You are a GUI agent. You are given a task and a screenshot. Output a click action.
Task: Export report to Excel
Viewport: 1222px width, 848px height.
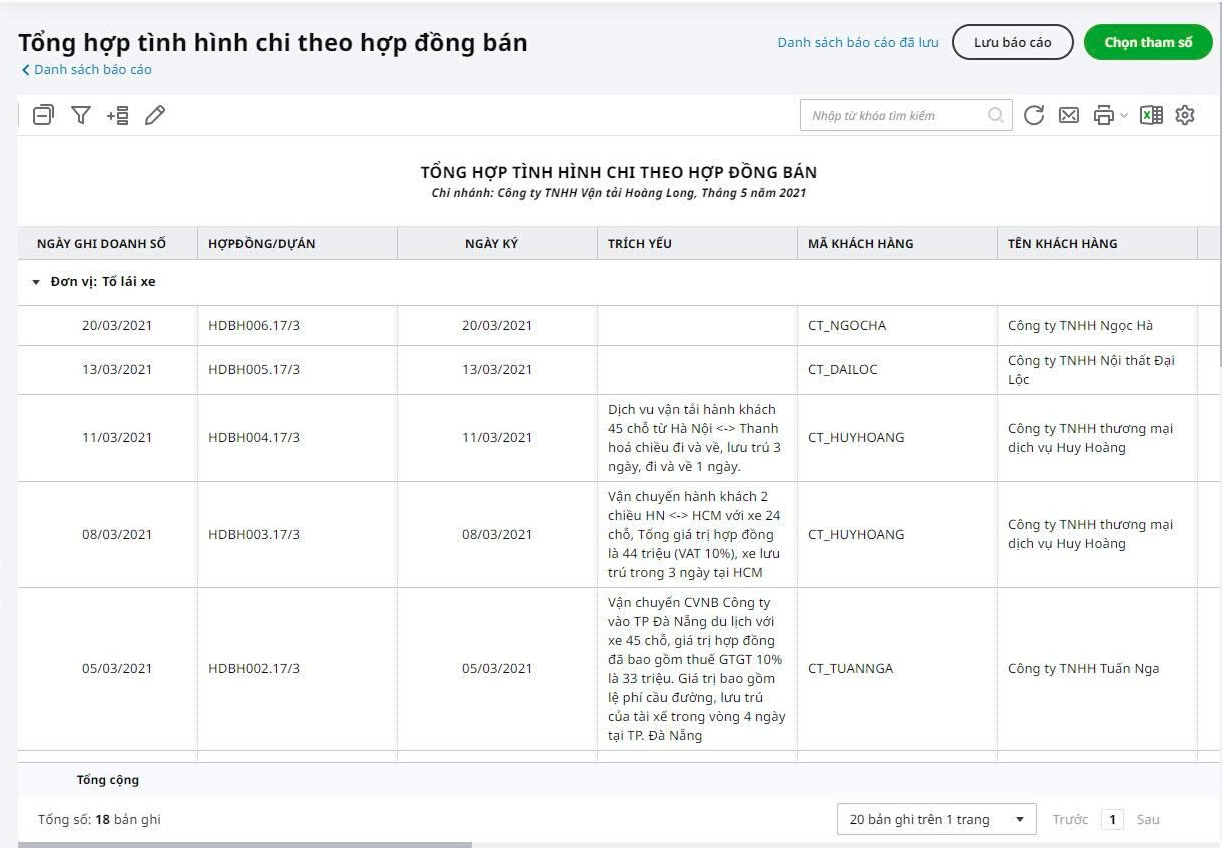tap(1151, 115)
